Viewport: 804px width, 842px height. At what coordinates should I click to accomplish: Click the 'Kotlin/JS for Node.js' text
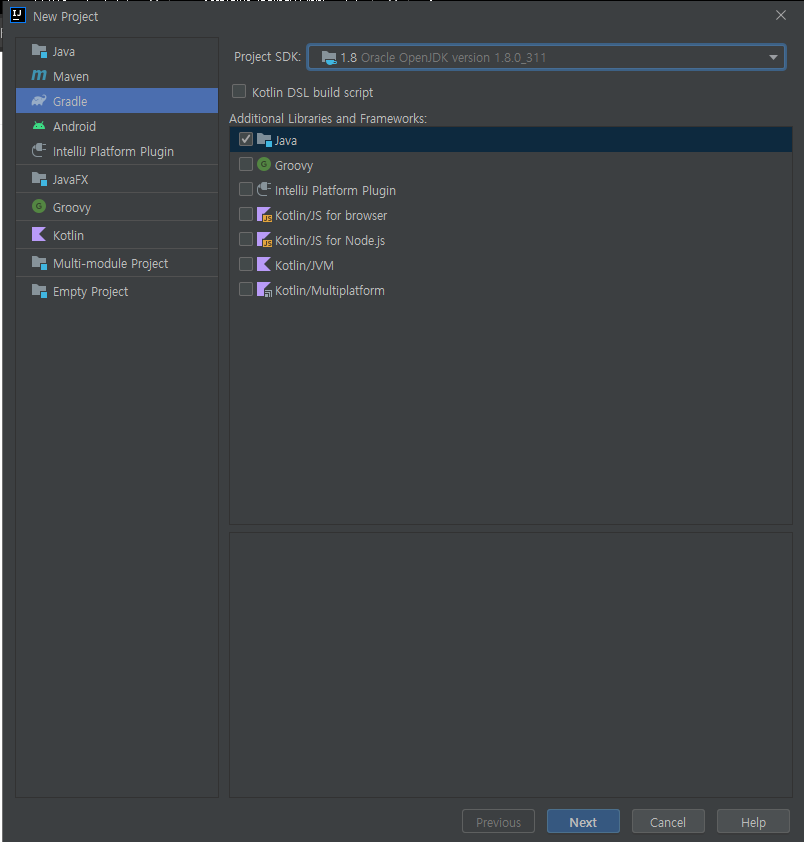pyautogui.click(x=330, y=241)
